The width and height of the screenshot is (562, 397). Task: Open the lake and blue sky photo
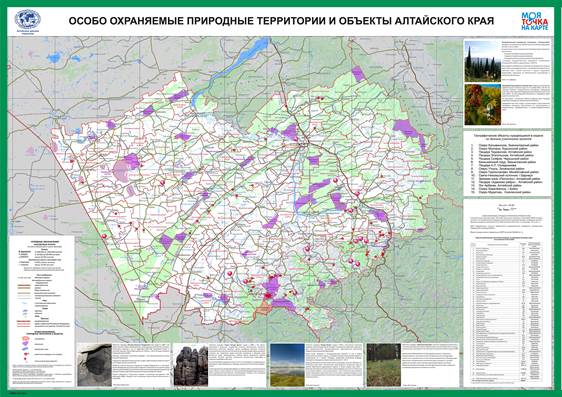(x=287, y=365)
